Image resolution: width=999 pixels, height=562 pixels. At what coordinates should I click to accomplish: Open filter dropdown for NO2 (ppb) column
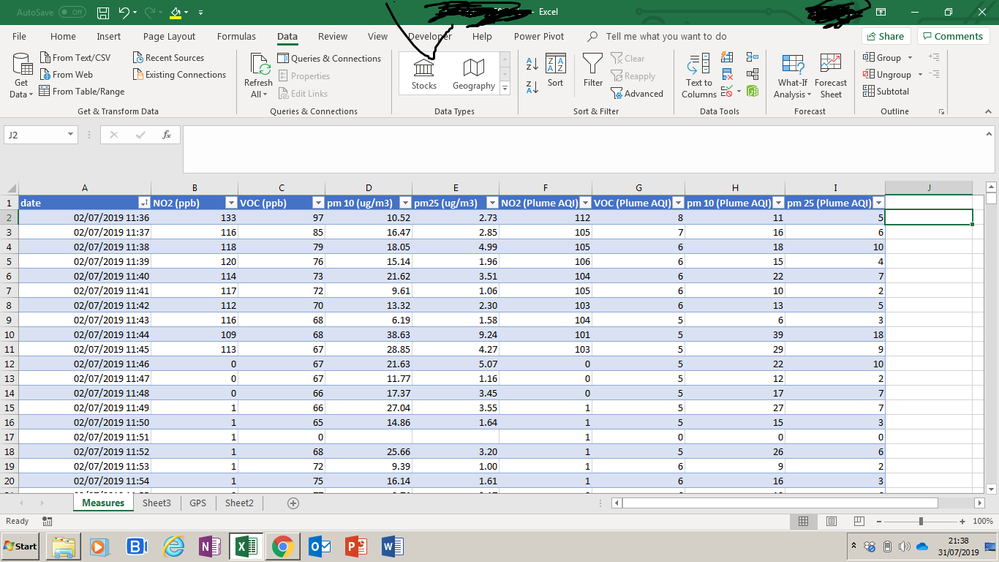[x=231, y=203]
